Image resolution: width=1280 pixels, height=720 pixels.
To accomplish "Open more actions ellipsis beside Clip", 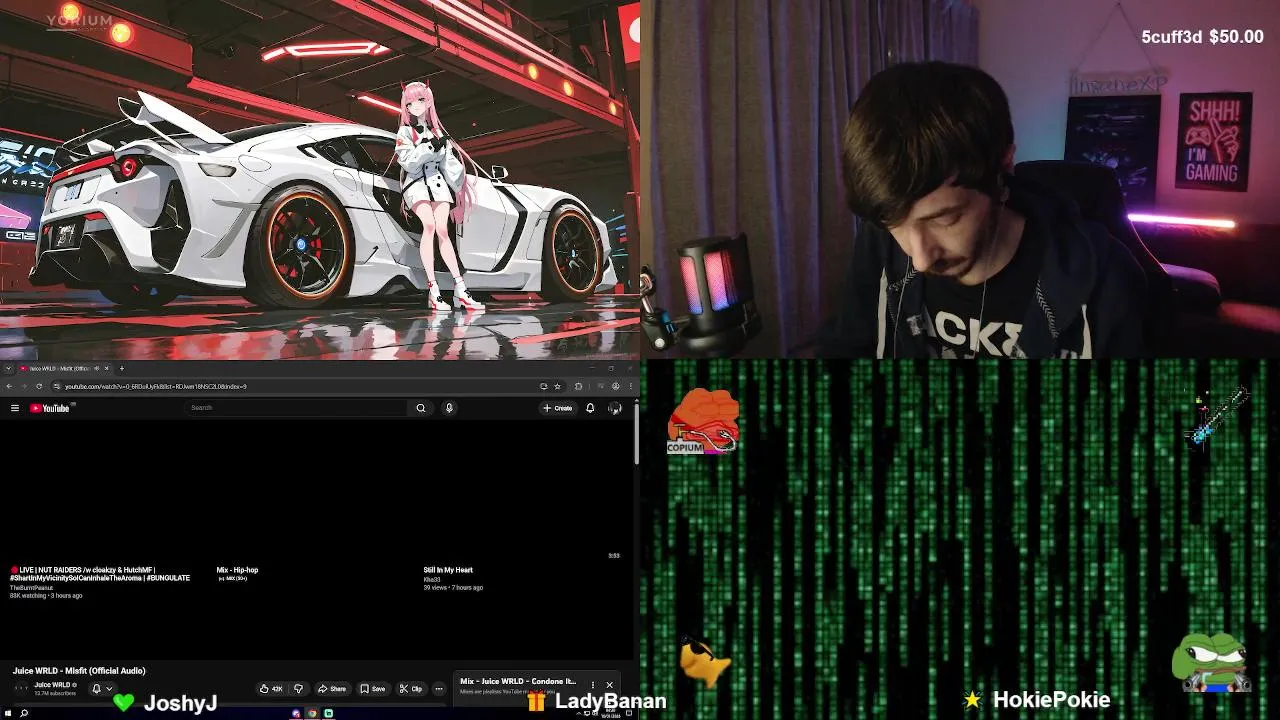I will 439,689.
